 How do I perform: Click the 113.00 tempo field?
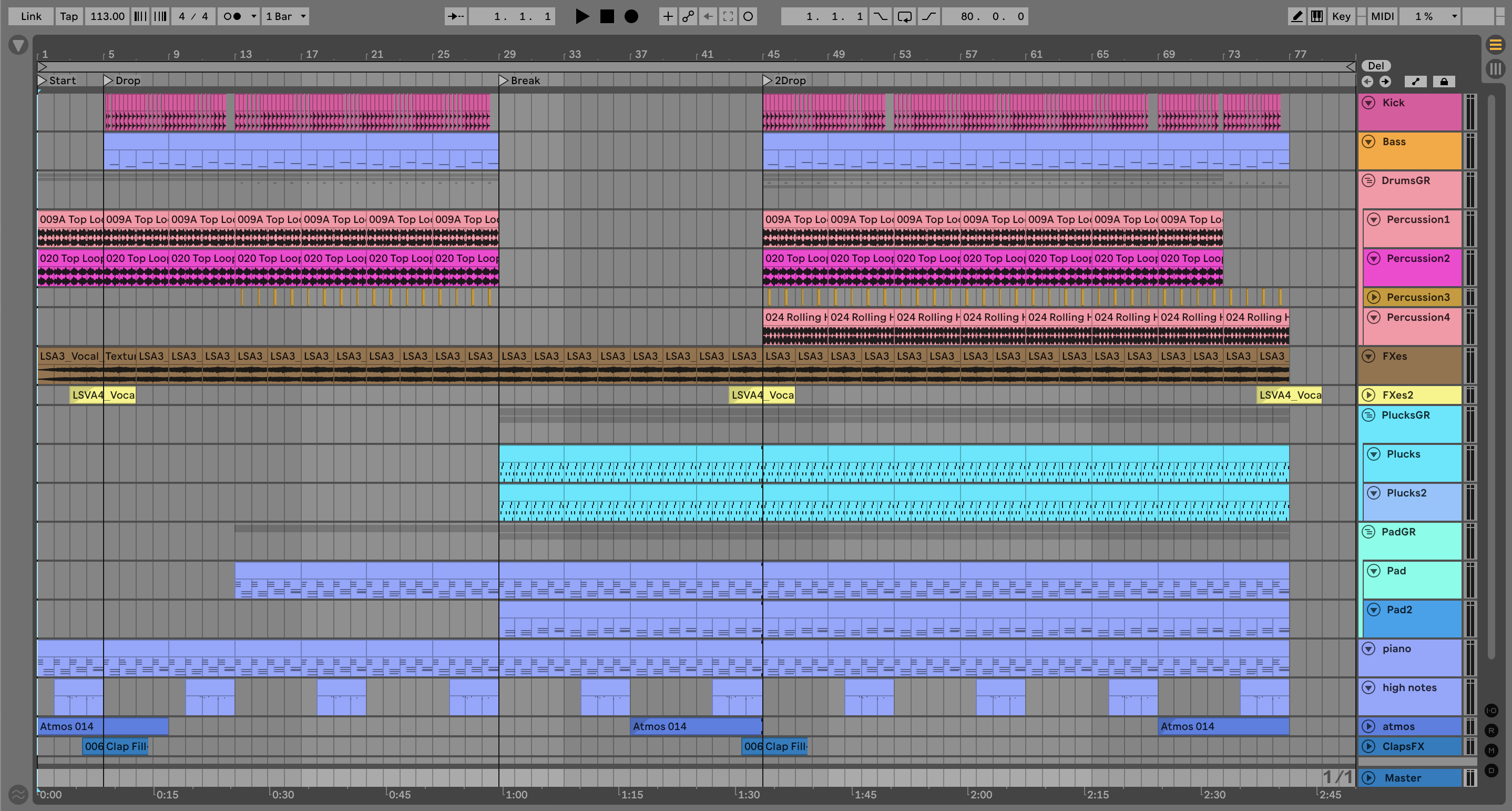tap(107, 16)
